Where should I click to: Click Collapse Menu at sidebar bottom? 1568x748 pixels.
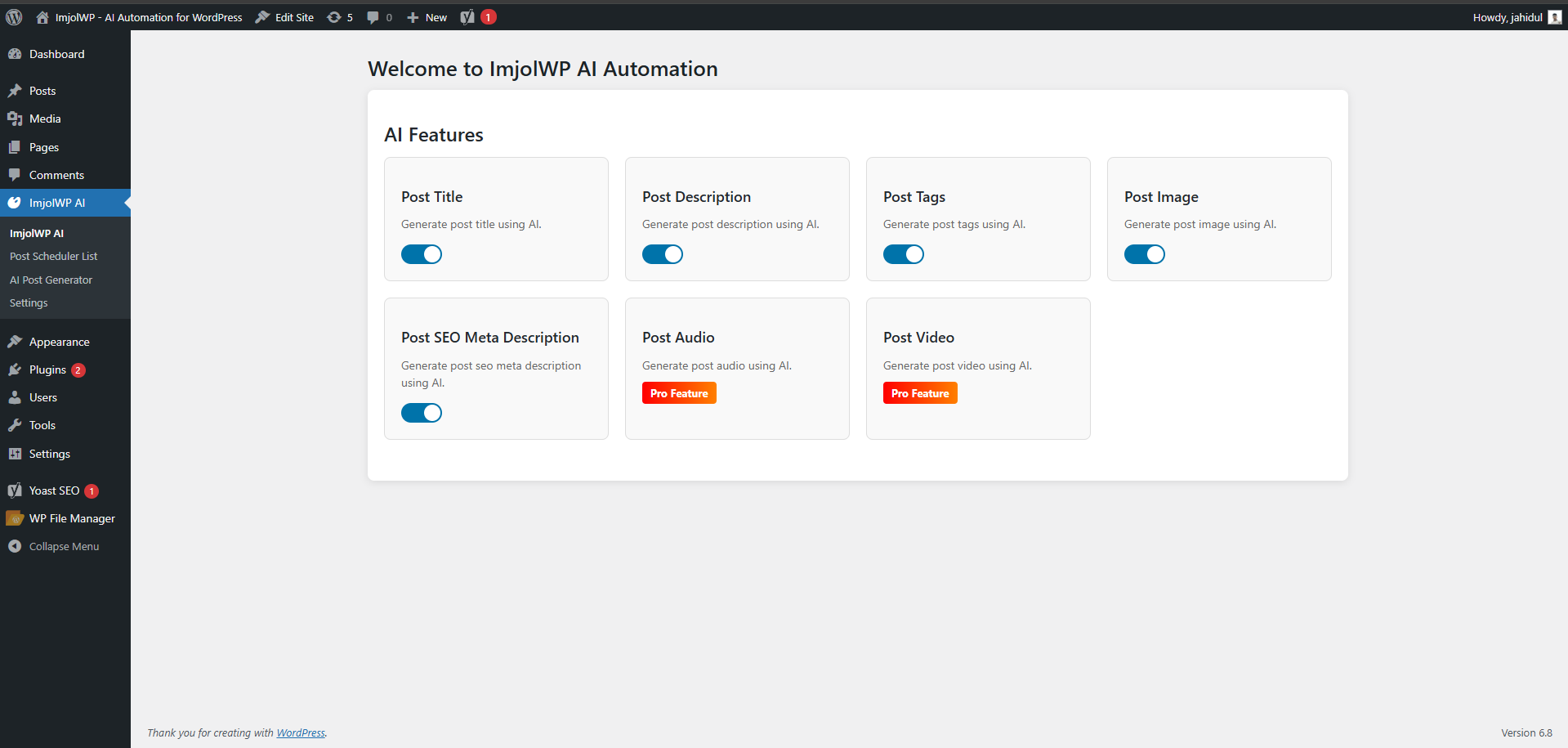coord(64,546)
